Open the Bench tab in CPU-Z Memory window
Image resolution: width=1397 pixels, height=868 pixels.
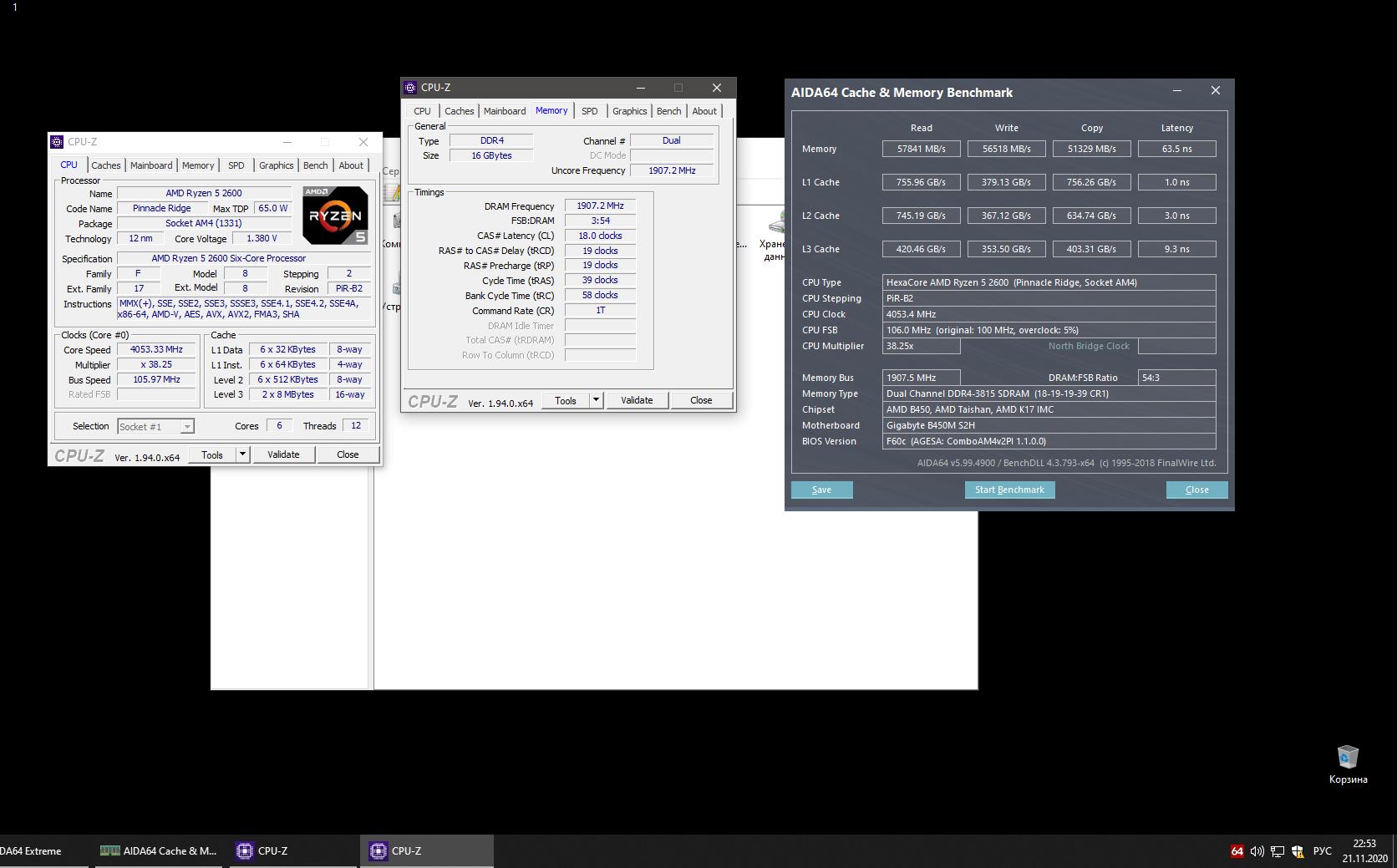click(x=668, y=111)
